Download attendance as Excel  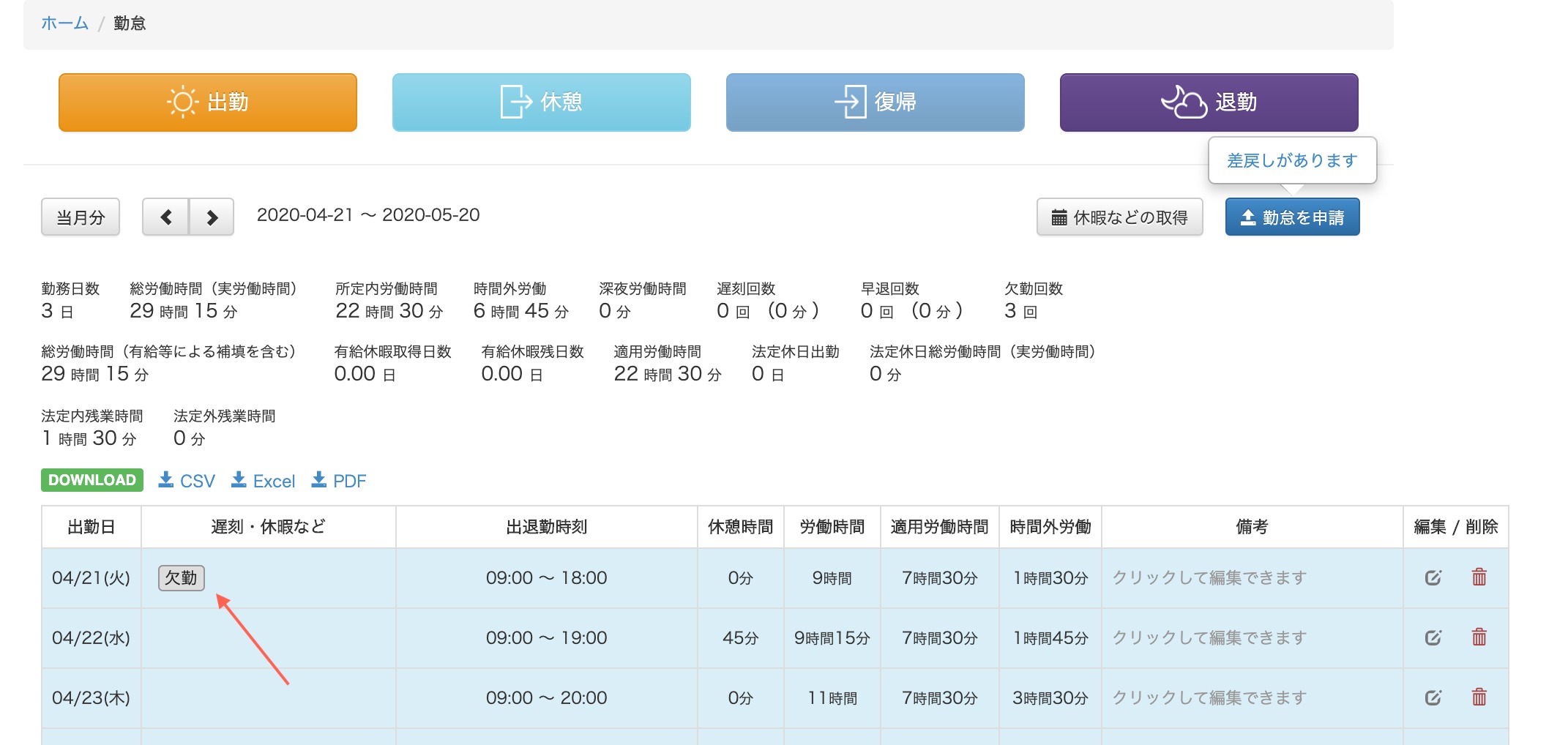click(264, 481)
